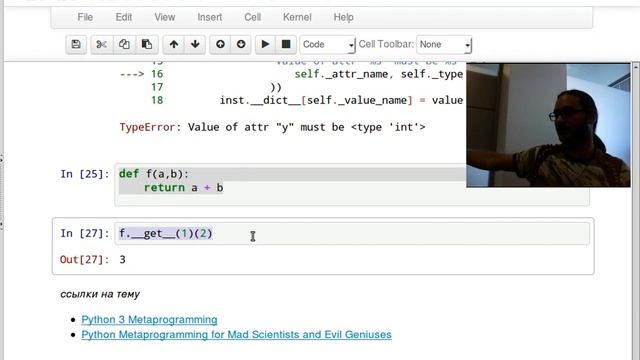640x360 pixels.
Task: Insert cell above with circled up arrow
Action: (x=220, y=44)
